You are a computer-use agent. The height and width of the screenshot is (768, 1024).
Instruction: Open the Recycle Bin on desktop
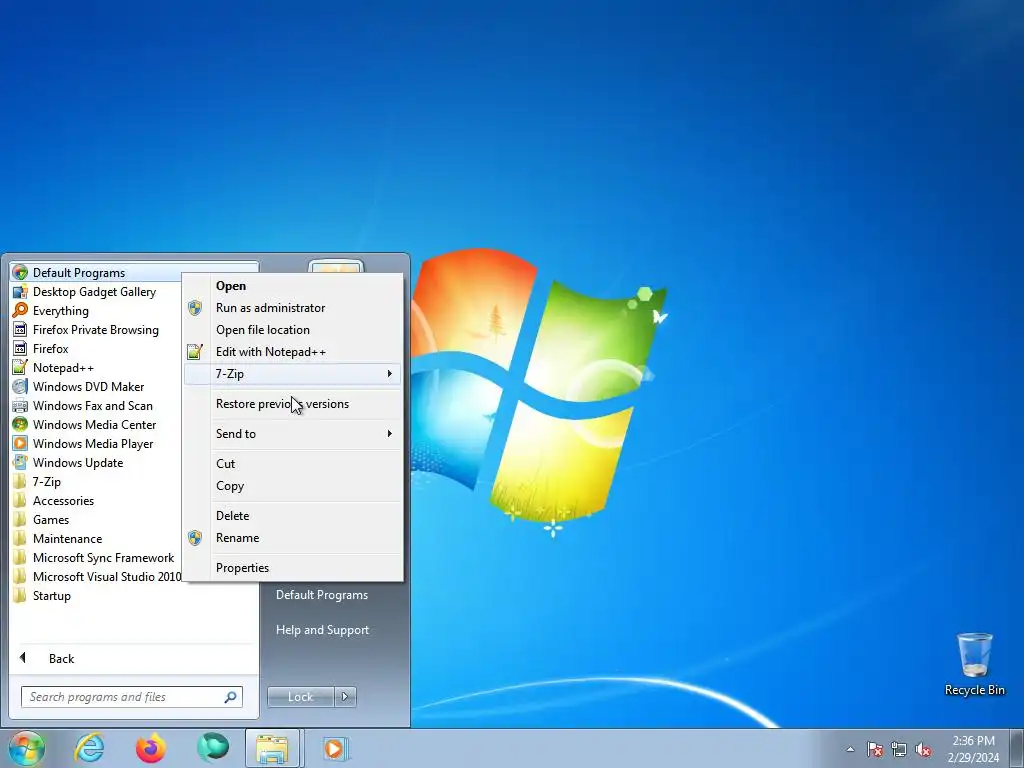974,664
